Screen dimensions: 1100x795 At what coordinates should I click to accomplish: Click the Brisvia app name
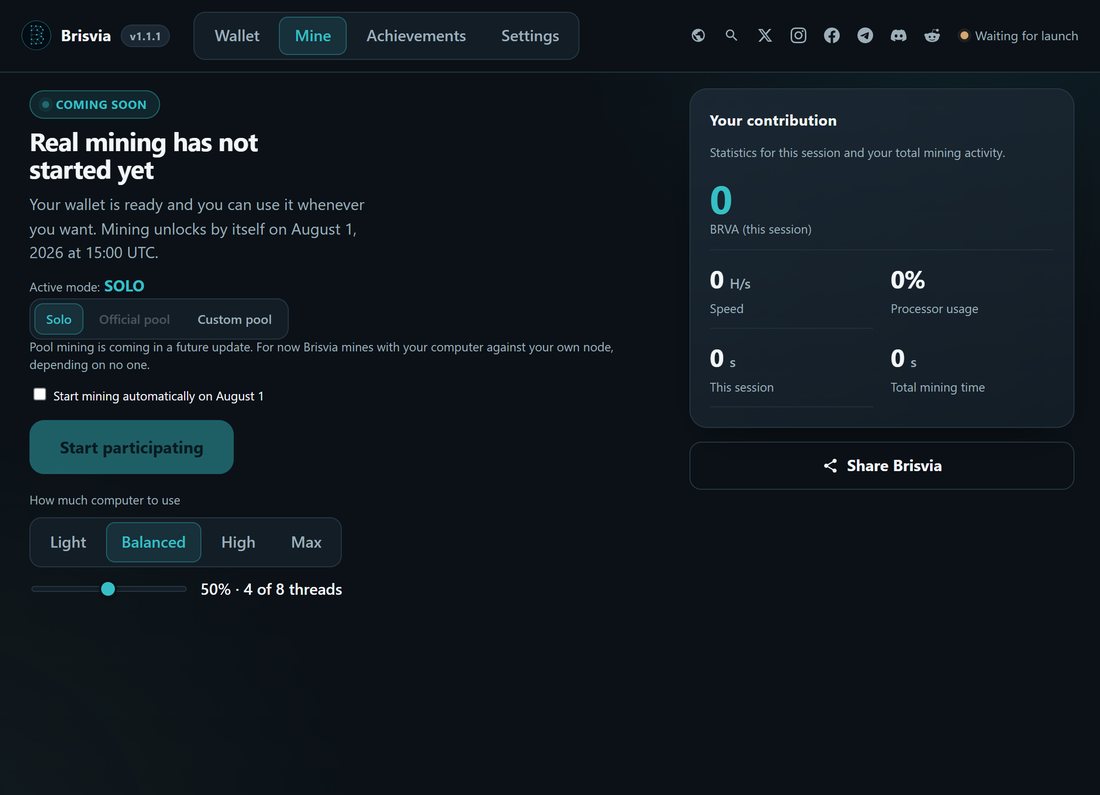coord(86,36)
